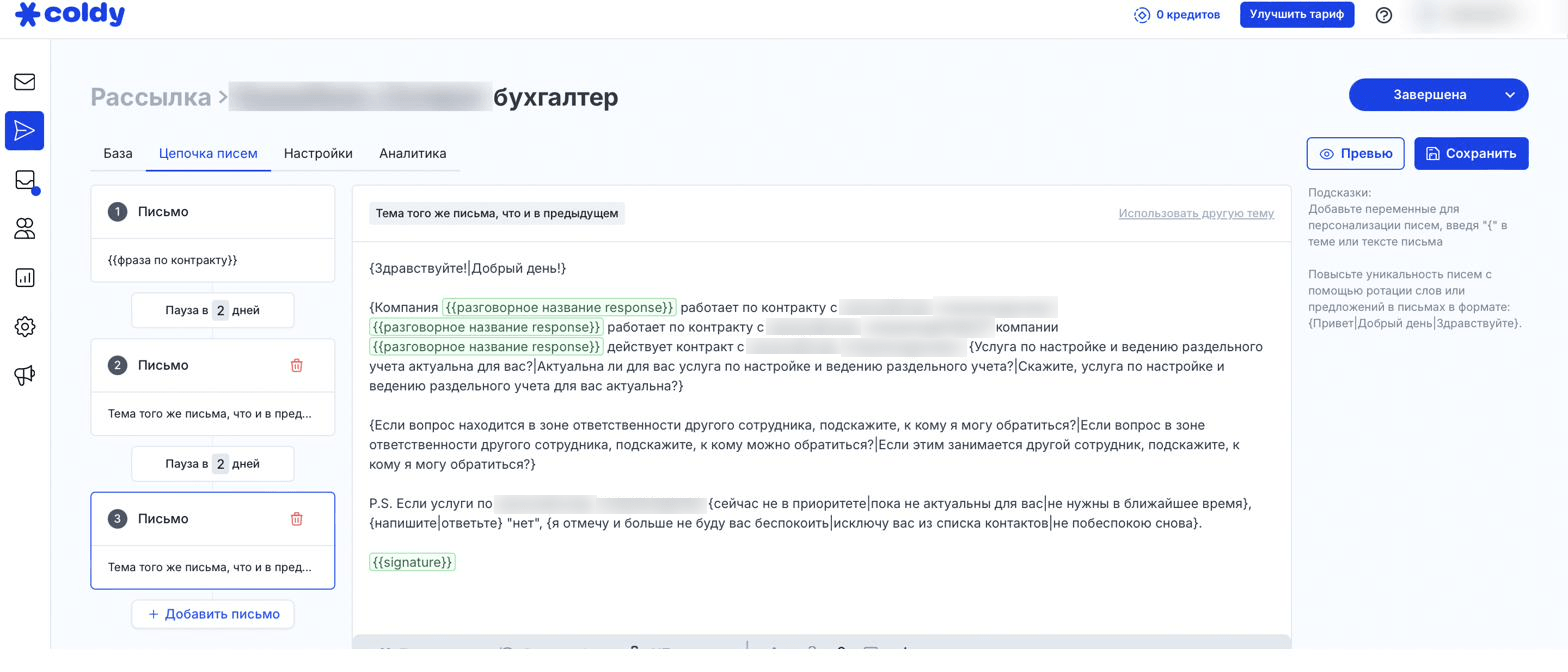Click Улучшить тариф button
Image resolution: width=1568 pixels, height=672 pixels.
click(1297, 15)
